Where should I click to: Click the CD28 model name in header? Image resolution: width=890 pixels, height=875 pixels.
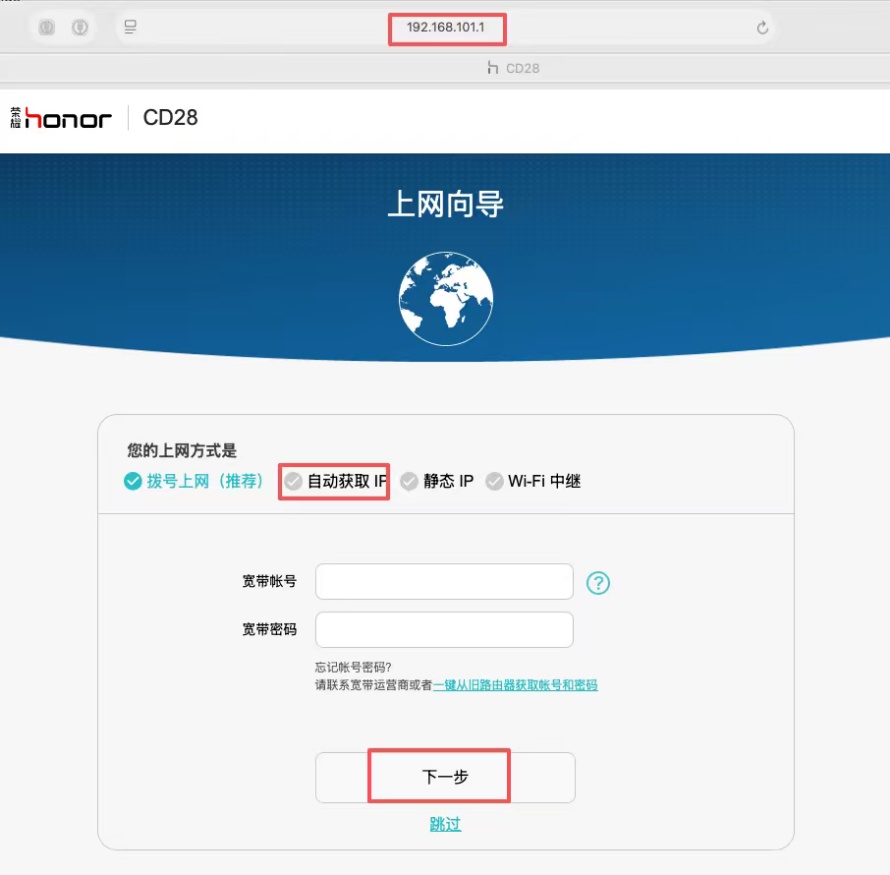coord(170,117)
